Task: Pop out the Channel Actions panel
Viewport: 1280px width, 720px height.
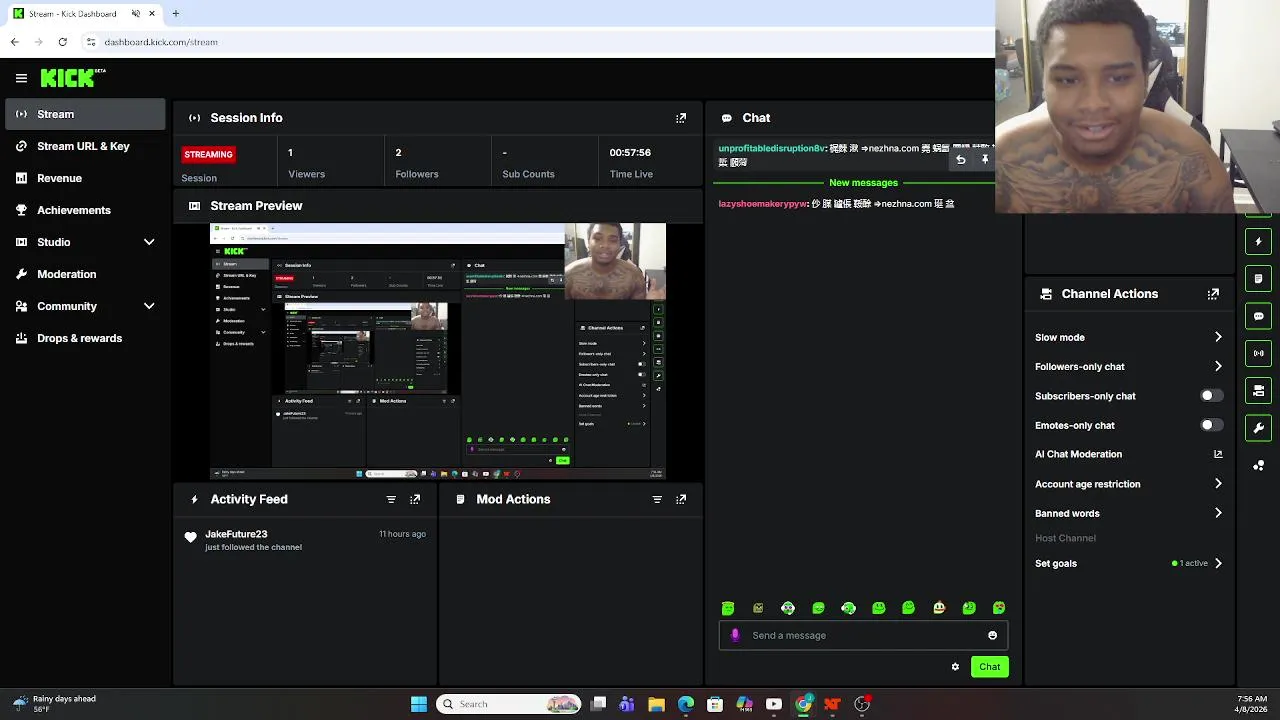Action: tap(1213, 294)
